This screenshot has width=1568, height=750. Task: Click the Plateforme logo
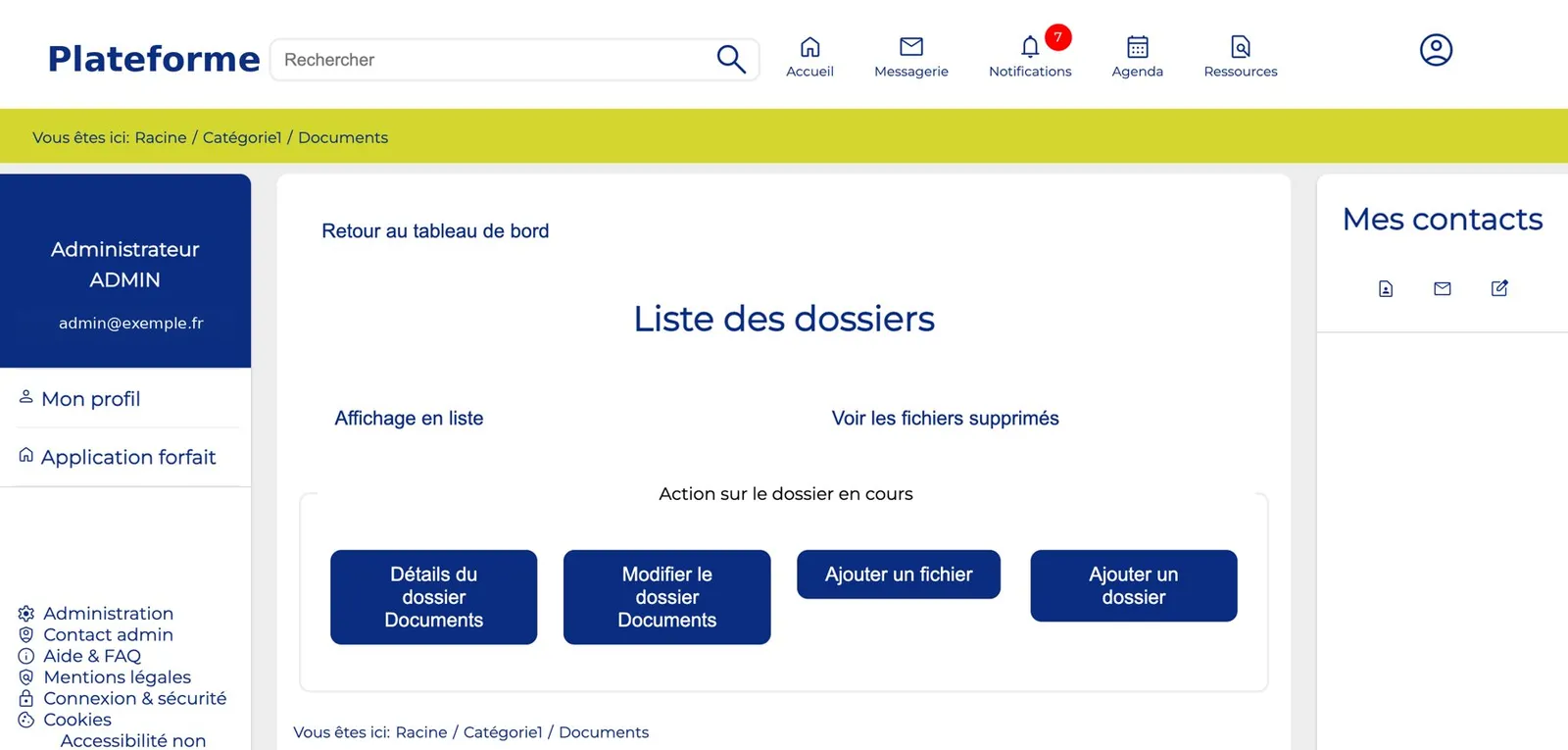pos(154,59)
